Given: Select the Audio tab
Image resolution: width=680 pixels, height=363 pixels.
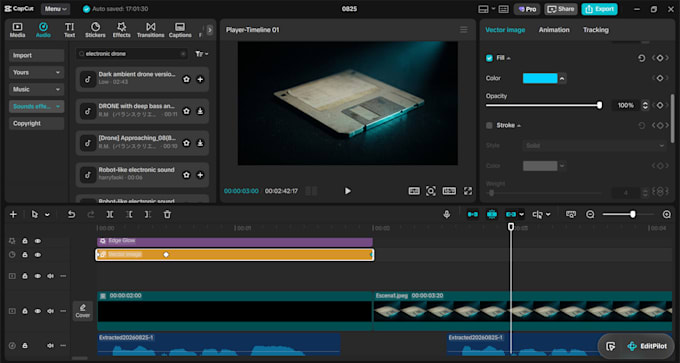Looking at the screenshot, I should coord(43,30).
